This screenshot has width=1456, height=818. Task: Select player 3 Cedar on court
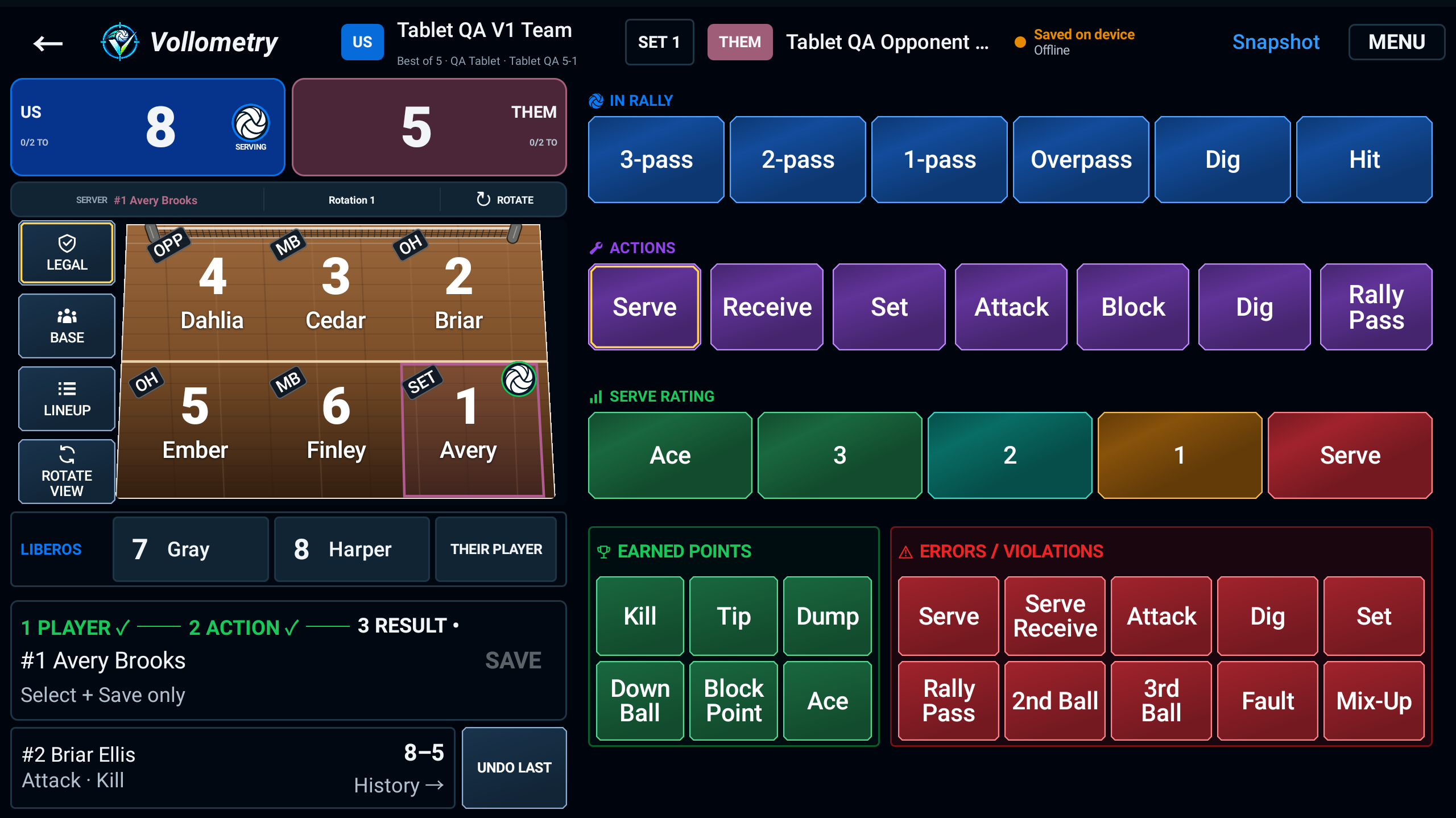pyautogui.click(x=336, y=293)
